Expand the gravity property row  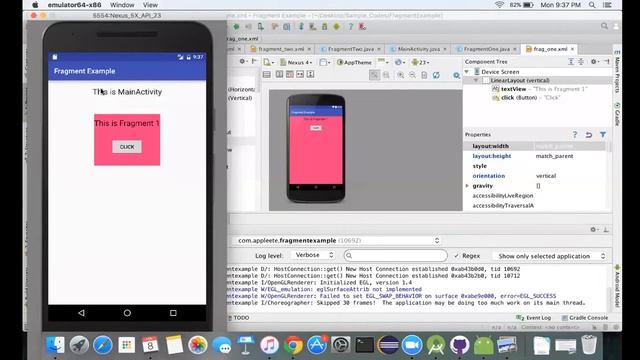467,186
